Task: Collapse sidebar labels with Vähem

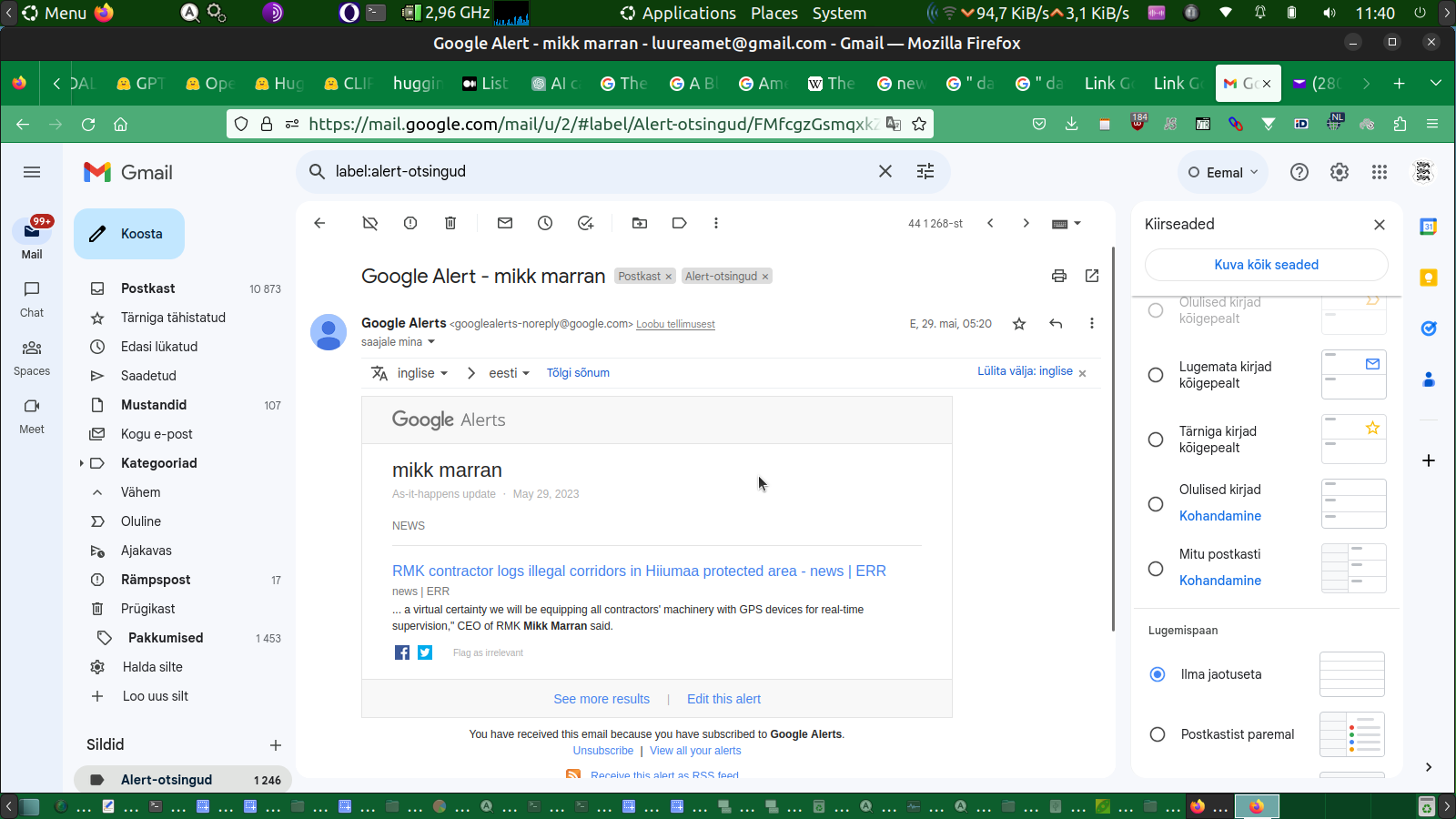Action: [x=140, y=492]
